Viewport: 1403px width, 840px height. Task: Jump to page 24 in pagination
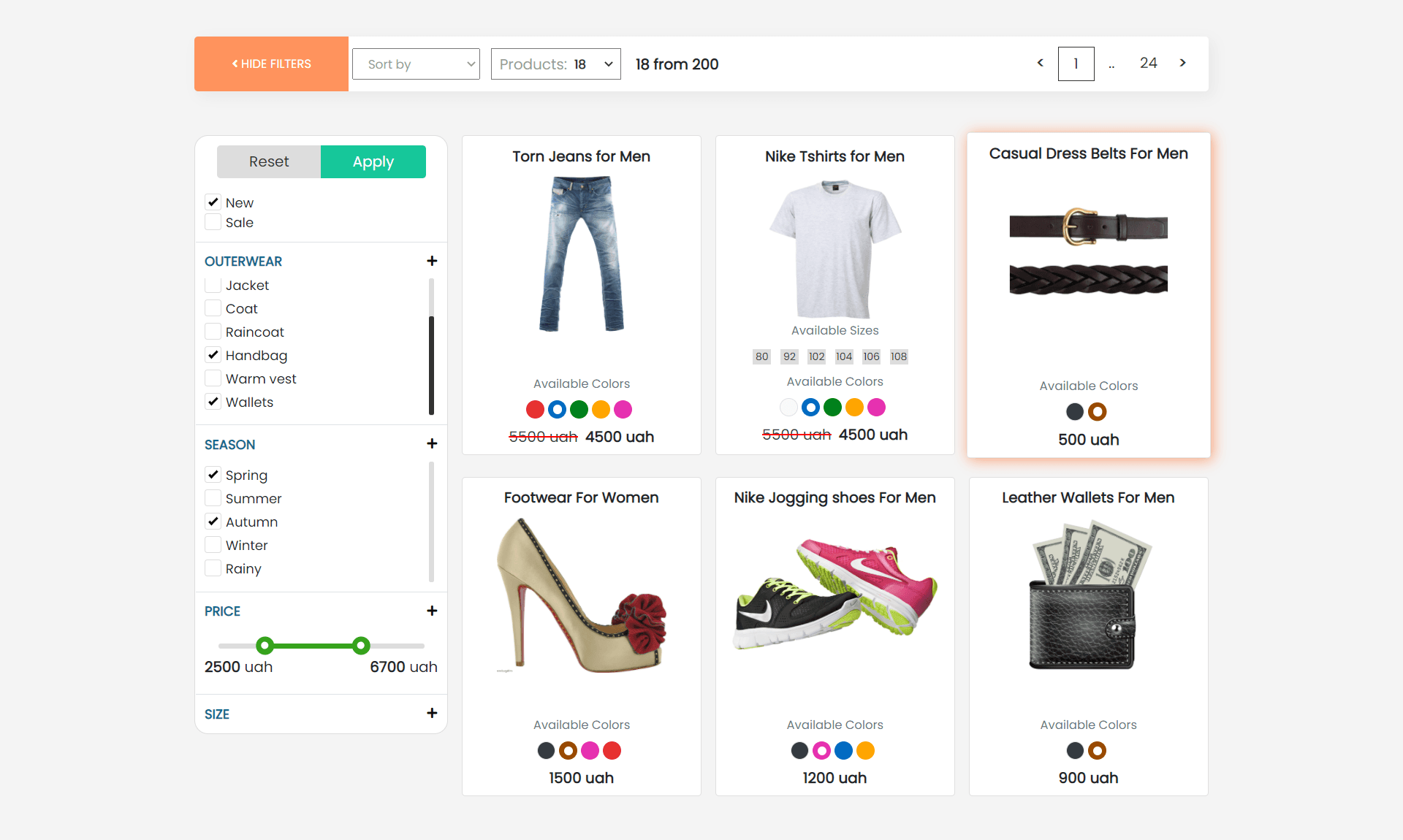[1148, 63]
